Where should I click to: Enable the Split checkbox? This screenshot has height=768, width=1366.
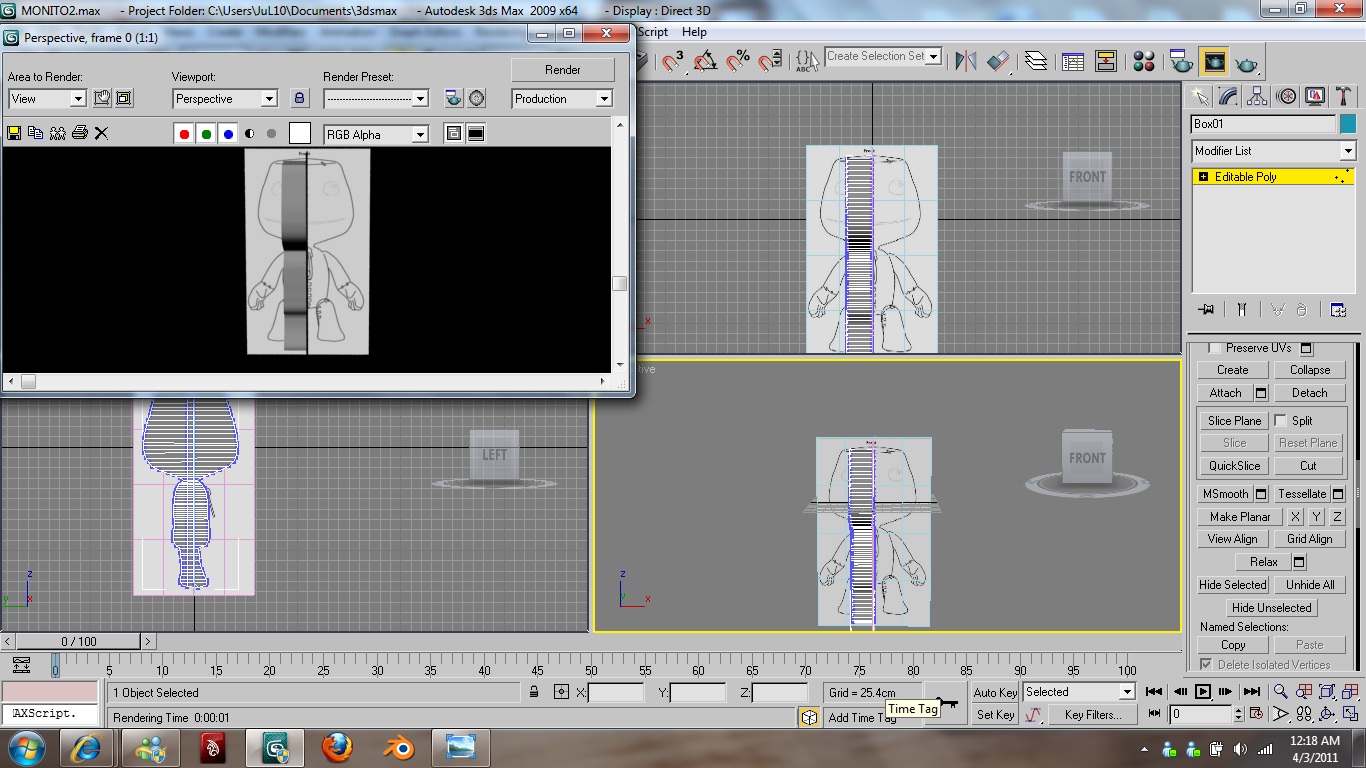(1281, 421)
